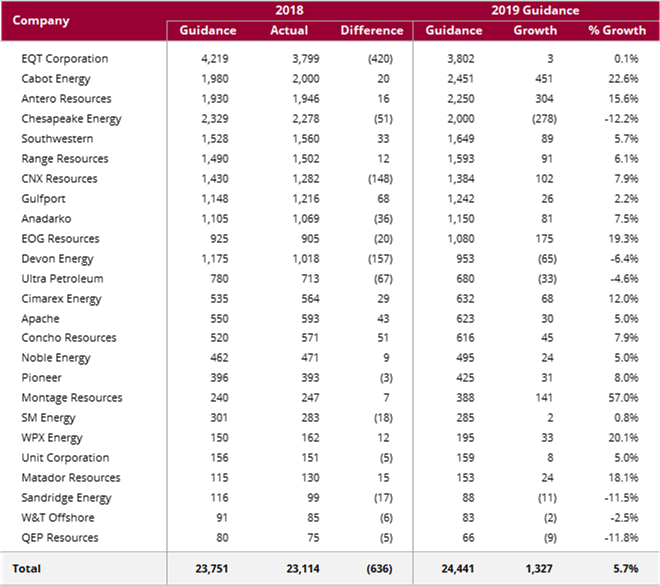Select QEP percent growth -11.8%
The image size is (660, 586).
pos(621,538)
